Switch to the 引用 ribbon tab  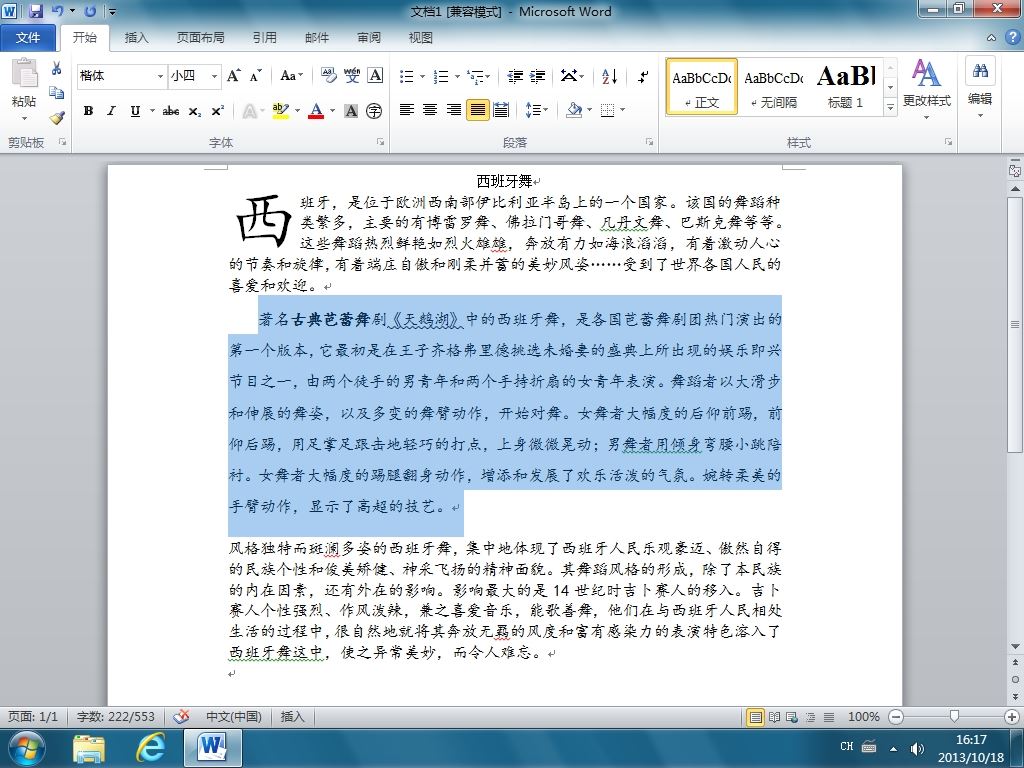coord(264,38)
